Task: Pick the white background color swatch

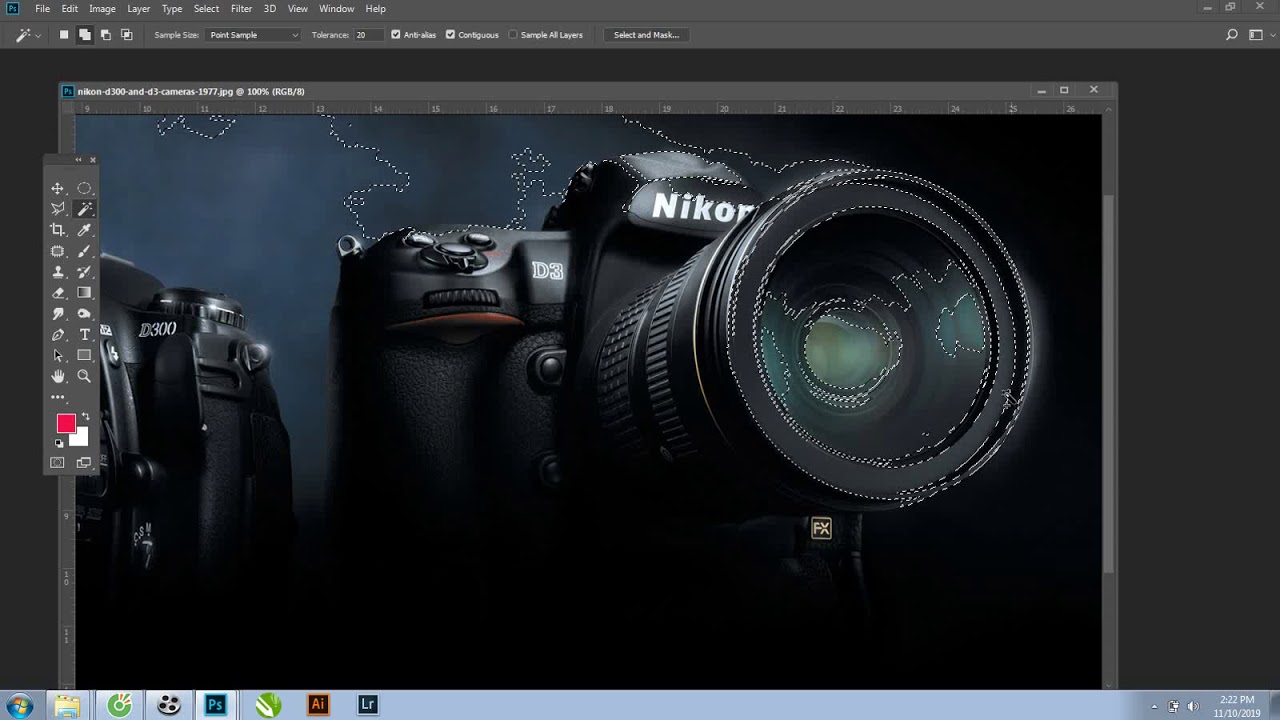Action: 80,438
